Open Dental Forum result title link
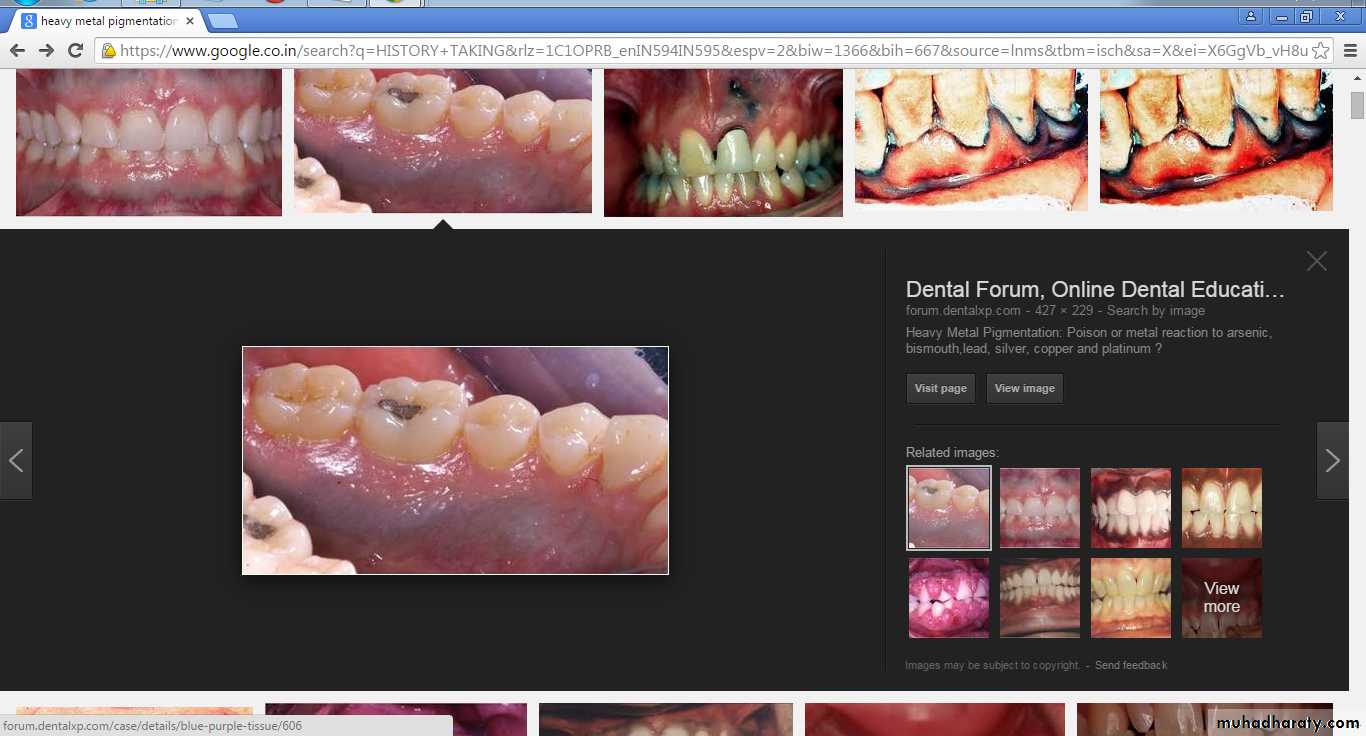Image resolution: width=1366 pixels, height=736 pixels. point(1094,290)
